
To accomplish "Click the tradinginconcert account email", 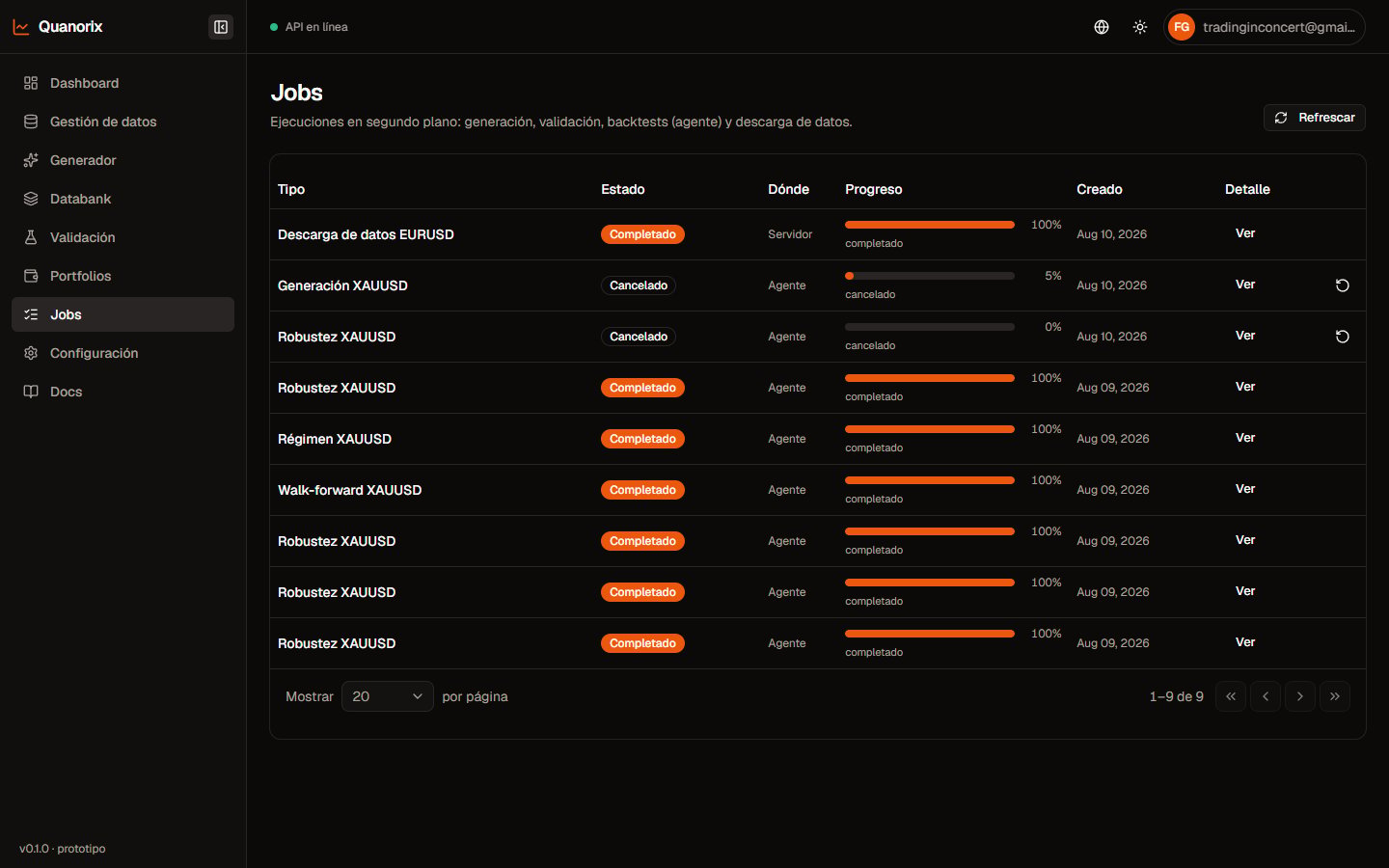I will pos(1279,27).
